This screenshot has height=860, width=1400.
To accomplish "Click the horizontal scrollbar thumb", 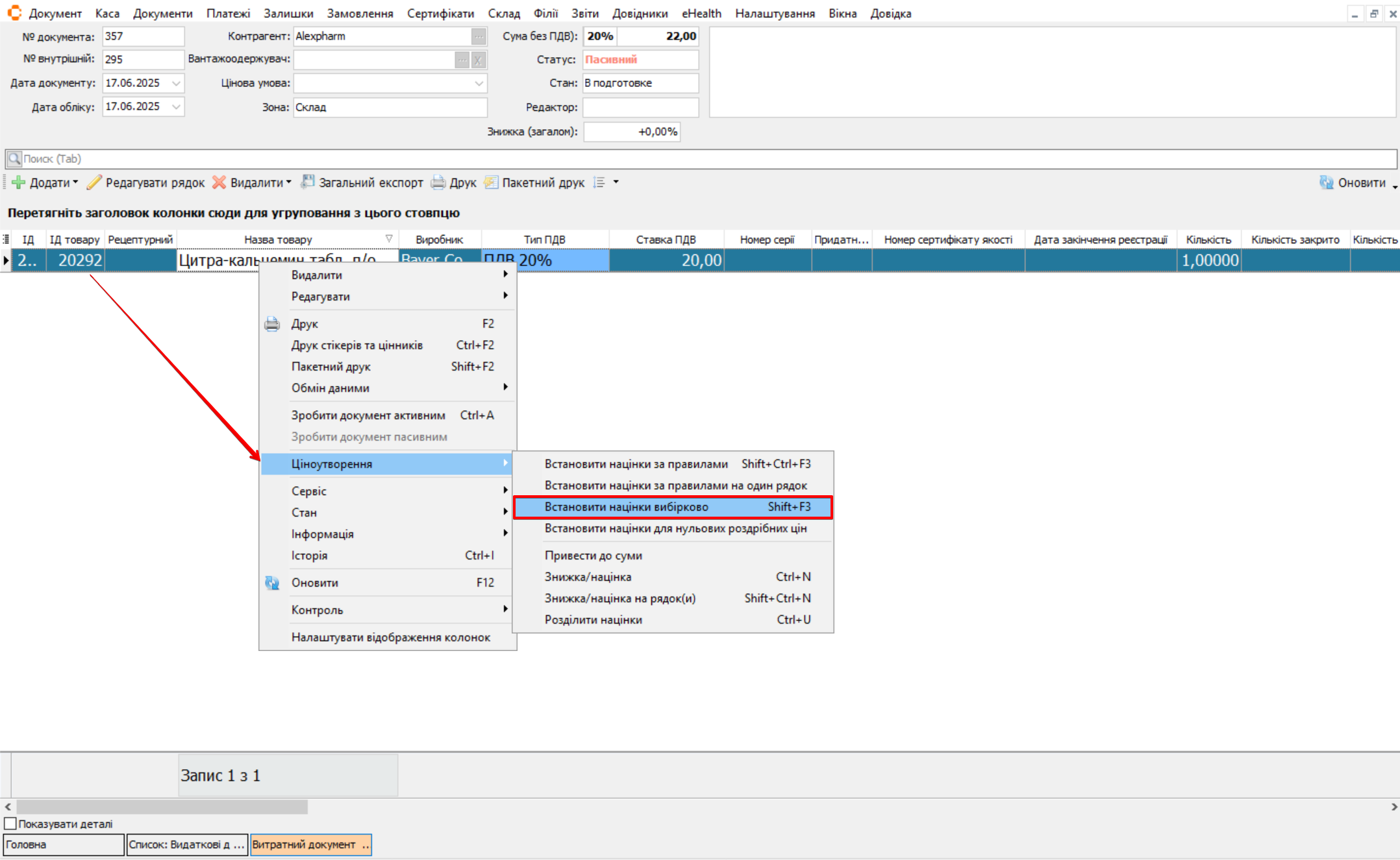I will pyautogui.click(x=161, y=807).
